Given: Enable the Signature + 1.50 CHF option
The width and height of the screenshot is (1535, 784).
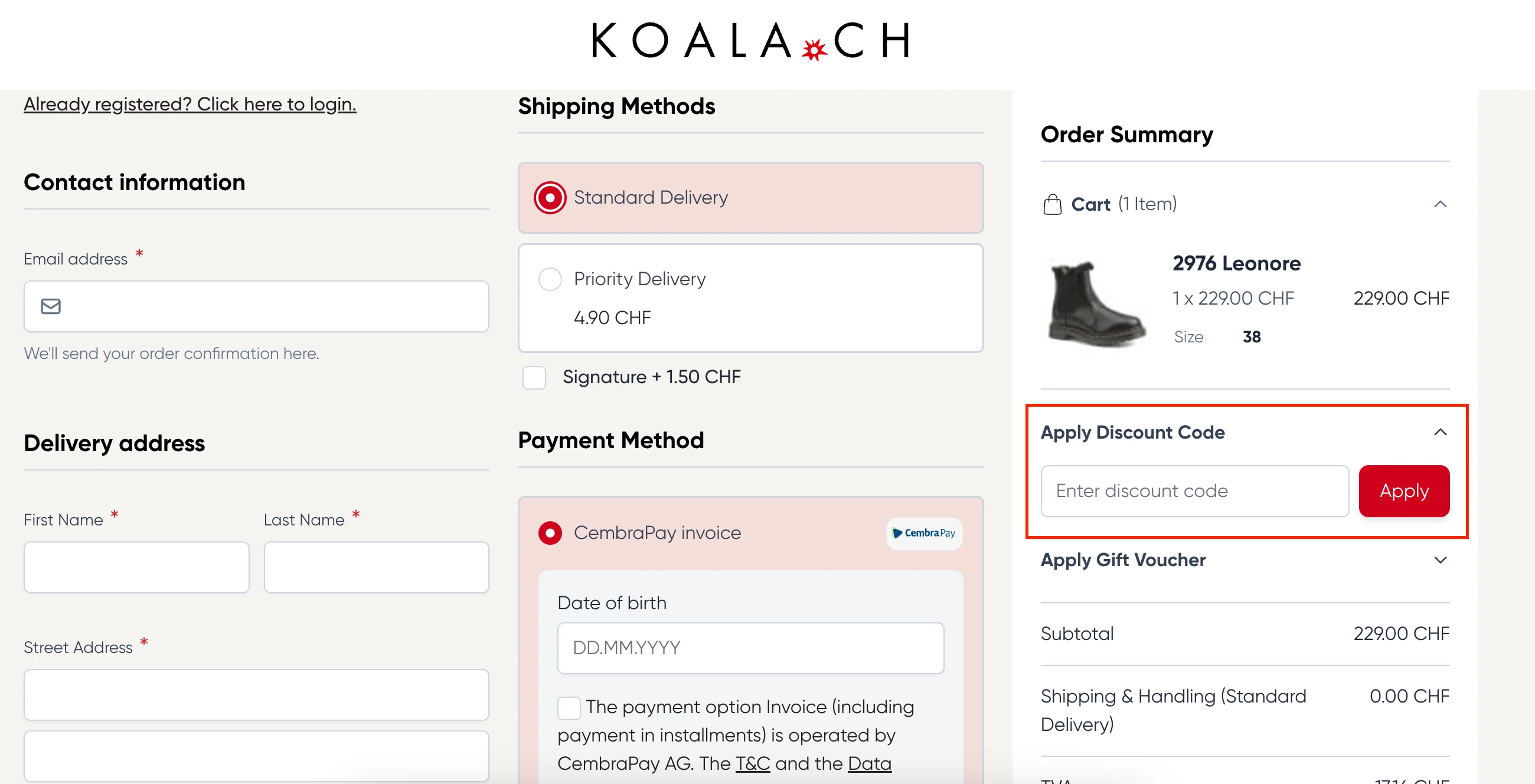Looking at the screenshot, I should pyautogui.click(x=534, y=377).
